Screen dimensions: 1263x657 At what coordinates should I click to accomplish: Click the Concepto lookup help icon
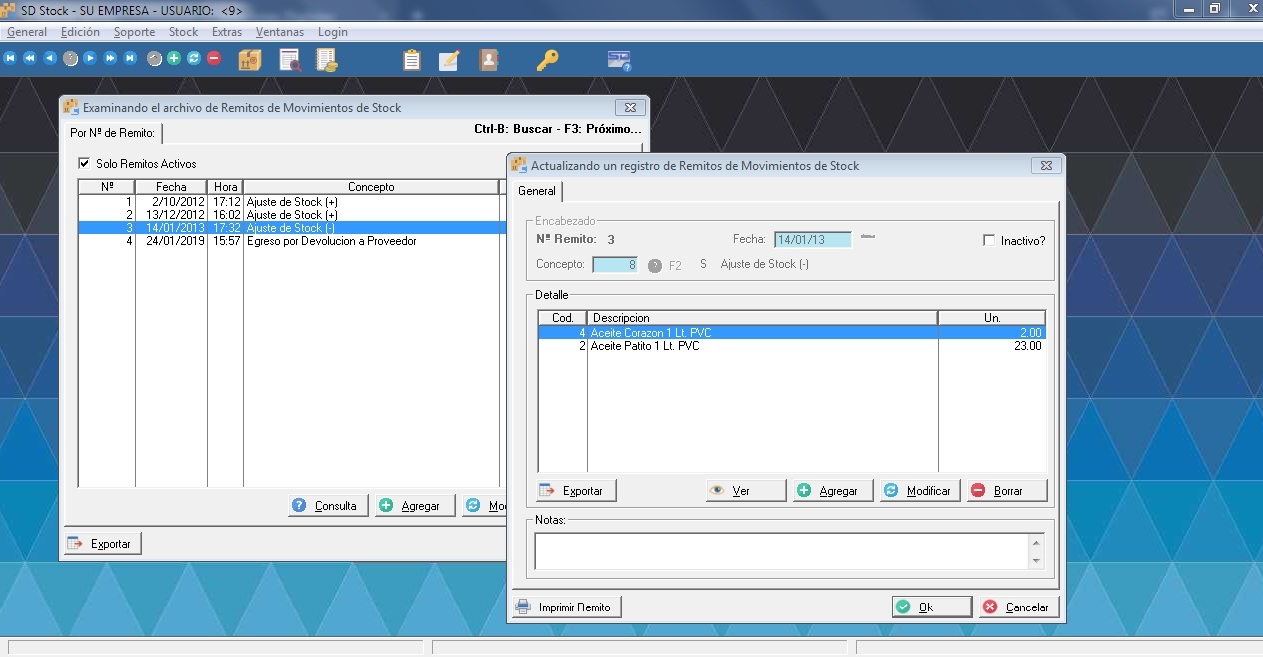[655, 265]
